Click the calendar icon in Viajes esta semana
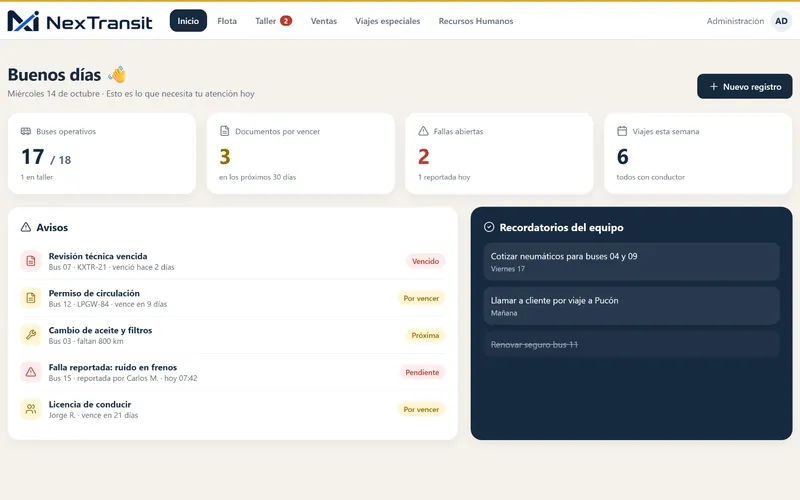 point(622,131)
